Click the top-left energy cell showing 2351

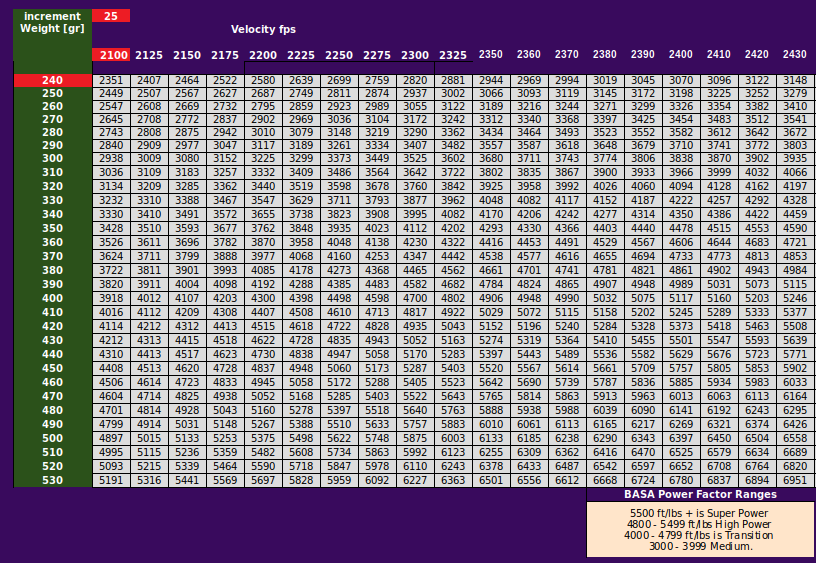tap(111, 80)
